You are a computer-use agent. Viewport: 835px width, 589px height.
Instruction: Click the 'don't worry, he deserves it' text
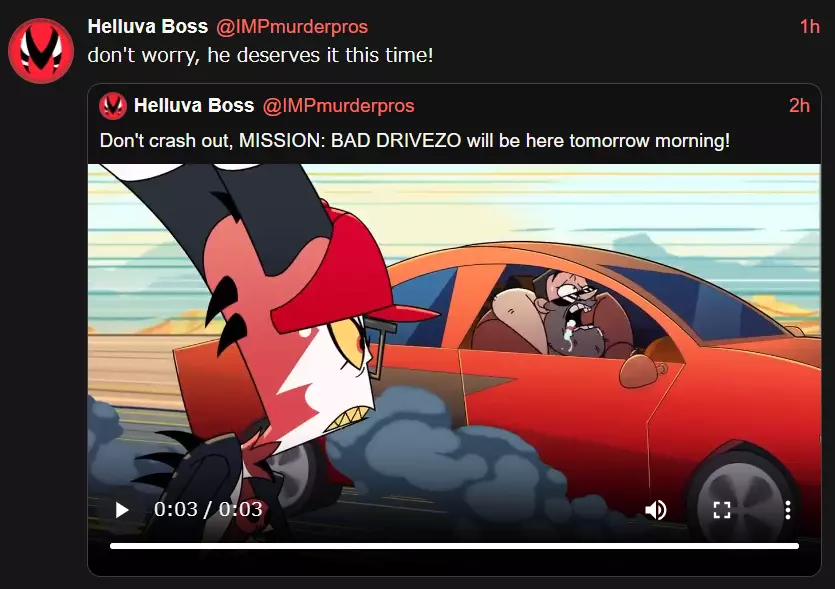[215, 55]
